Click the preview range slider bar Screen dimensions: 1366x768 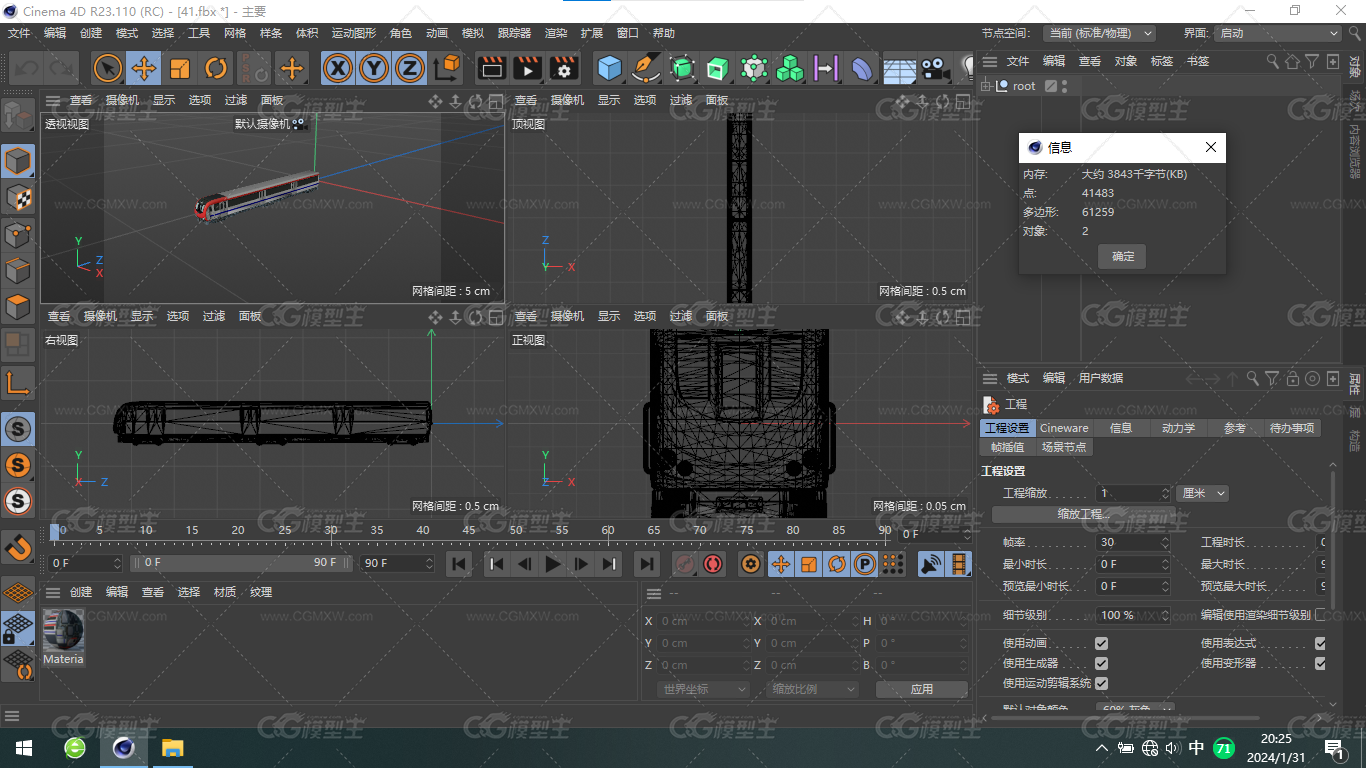tap(243, 563)
